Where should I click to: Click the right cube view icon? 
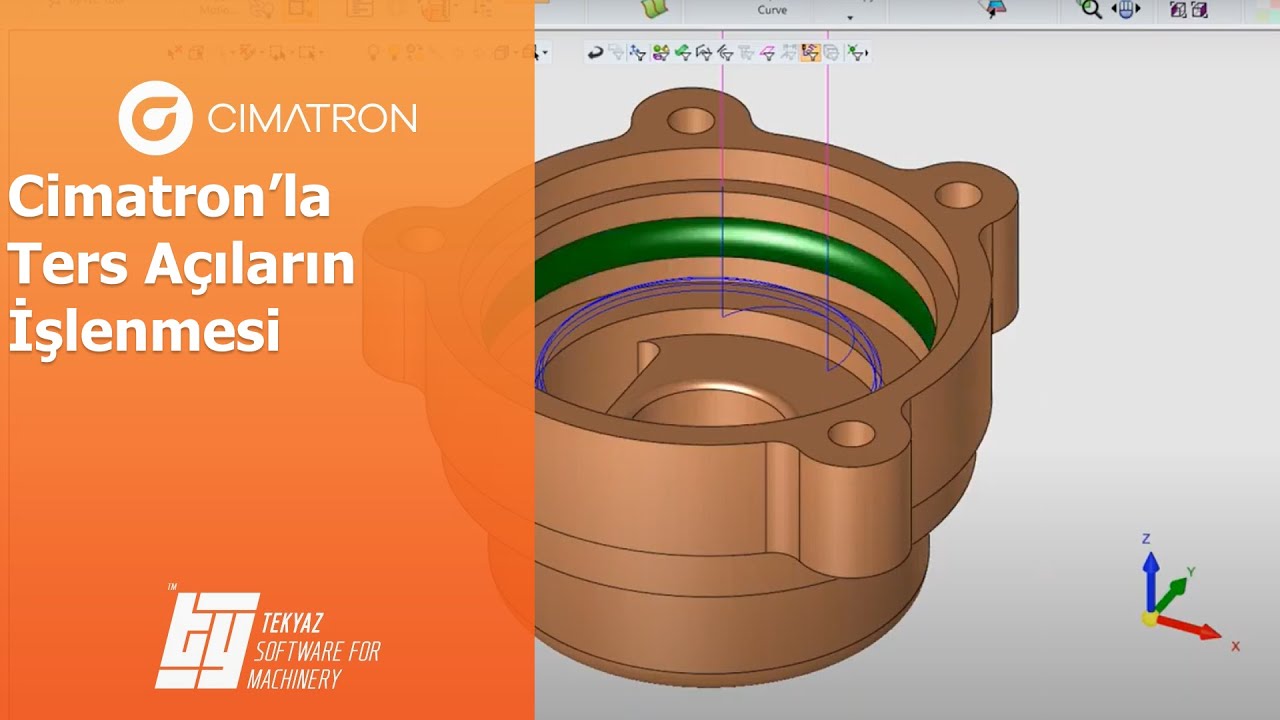click(1199, 10)
